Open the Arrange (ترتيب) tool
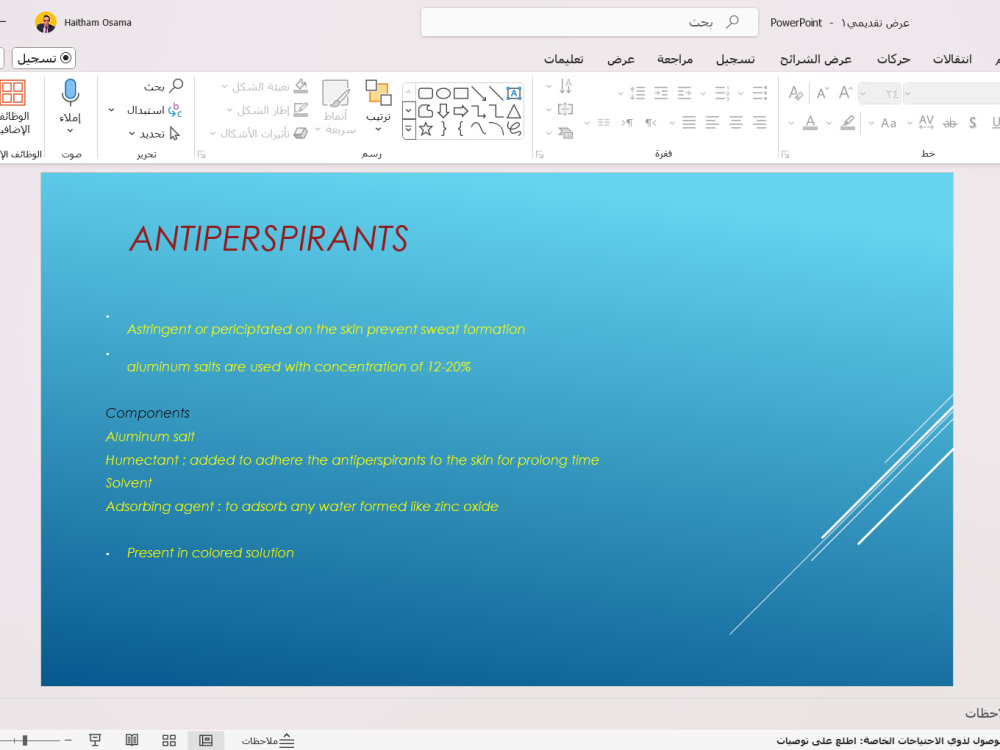Image resolution: width=1000 pixels, height=750 pixels. (378, 105)
